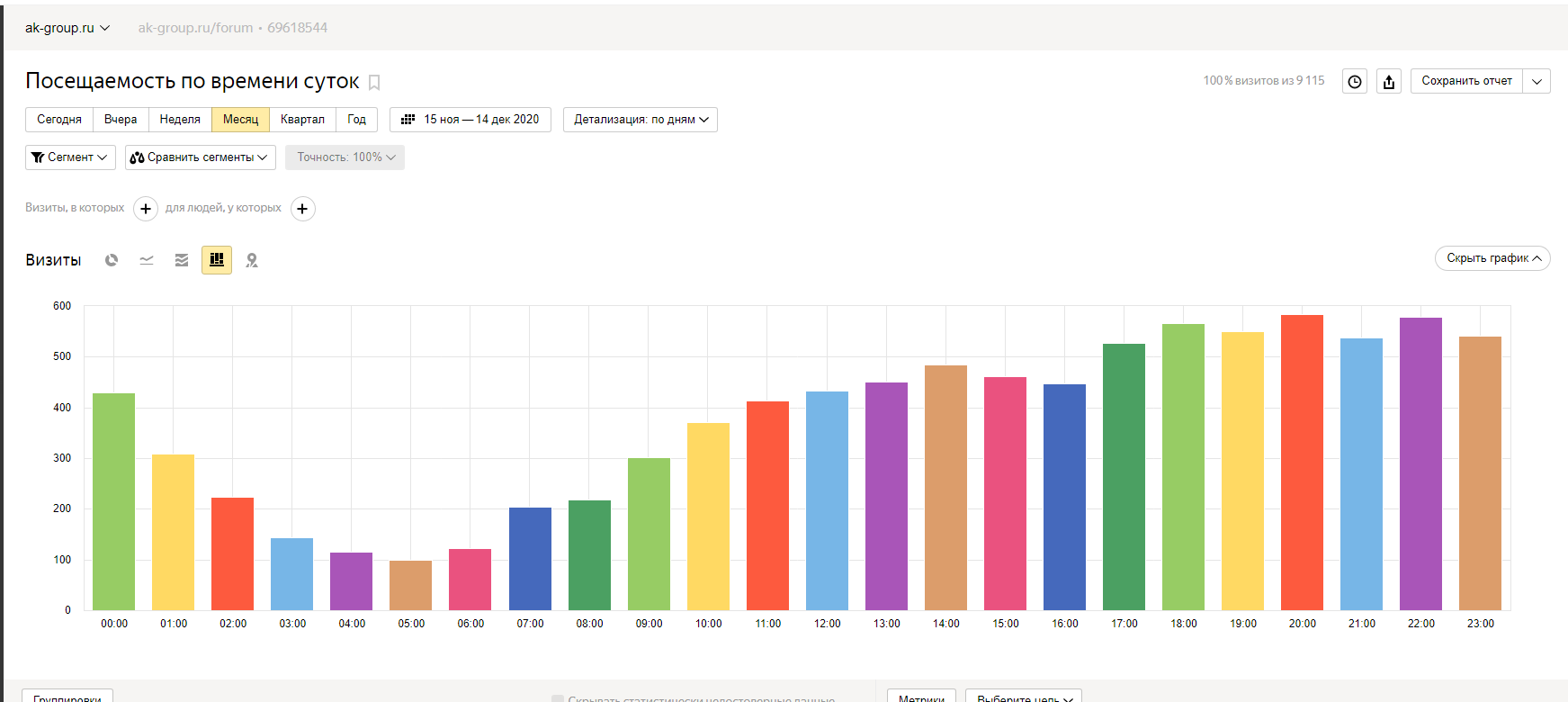
Task: Switch to pie chart view
Action: point(112,260)
